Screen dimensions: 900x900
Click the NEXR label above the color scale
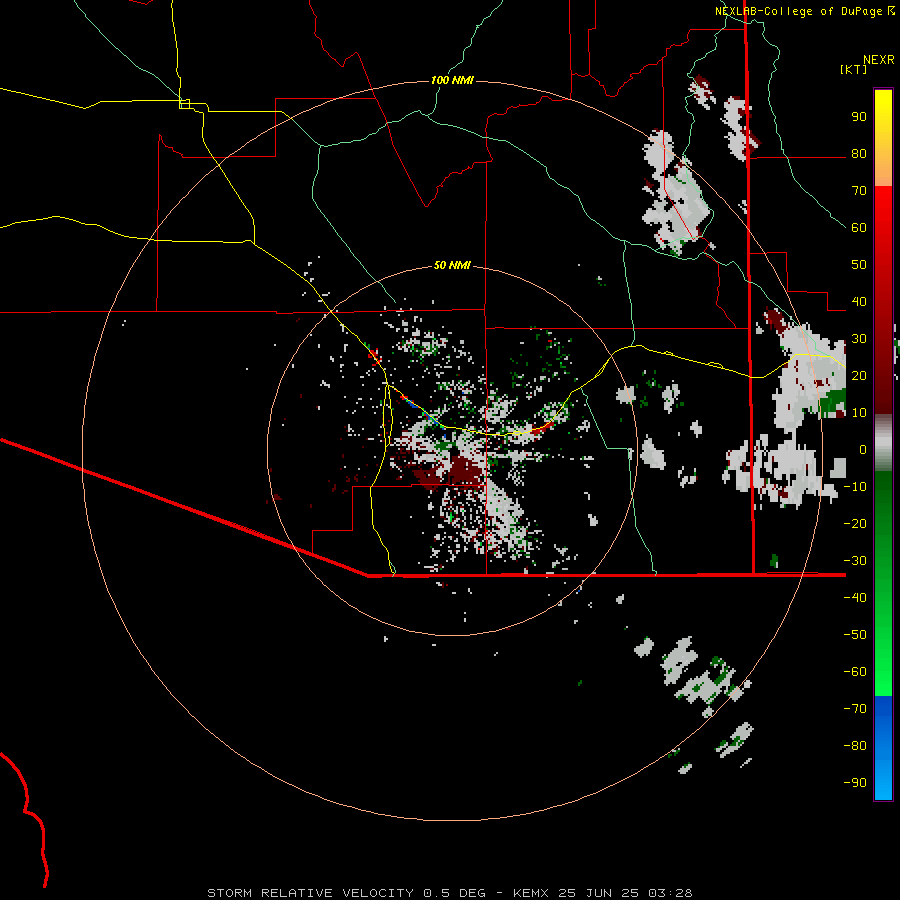click(879, 60)
